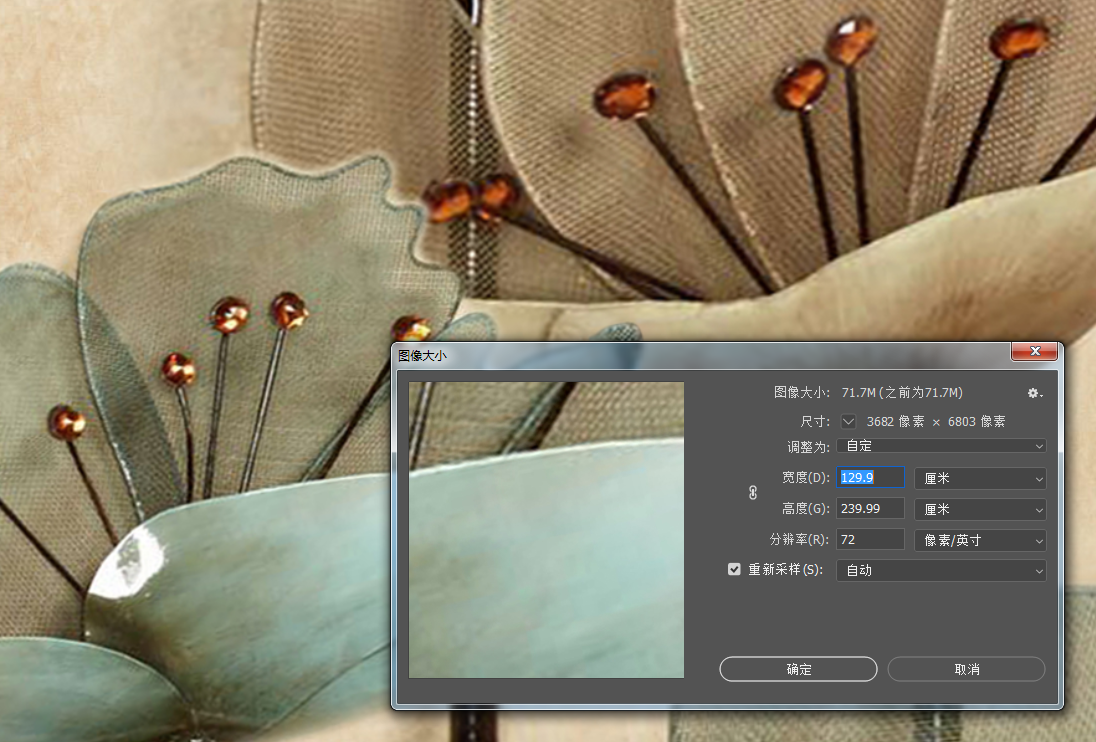Focus the 高度 field showing 239.99
This screenshot has width=1096, height=742.
pos(871,509)
